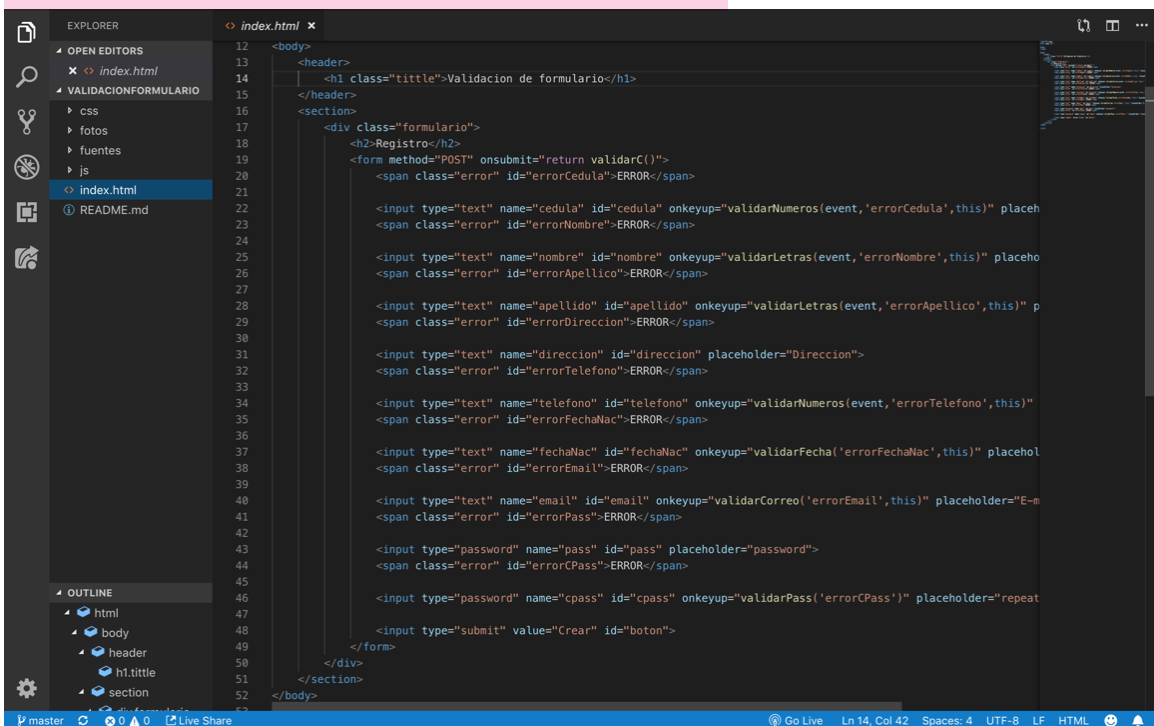Open the Search view in the activity bar
This screenshot has height=726, width=1154.
pos(26,76)
